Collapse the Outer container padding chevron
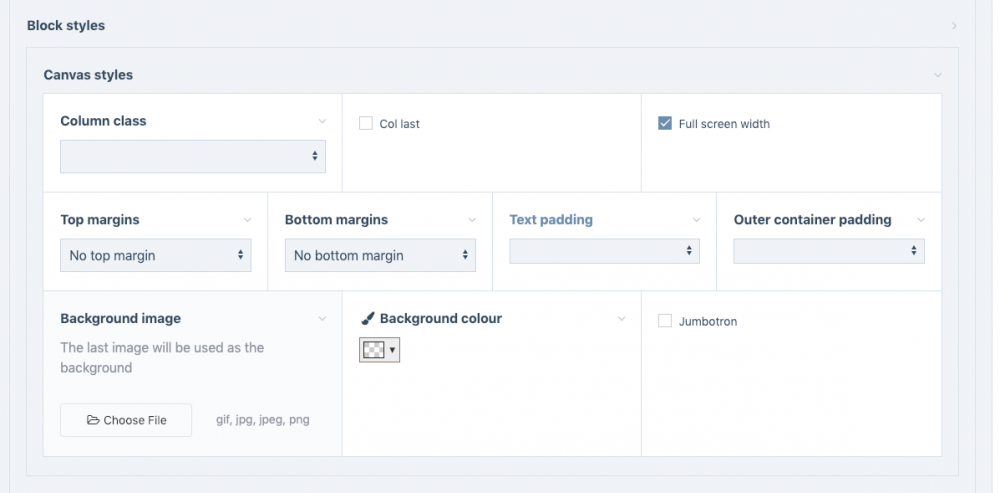 (x=921, y=220)
